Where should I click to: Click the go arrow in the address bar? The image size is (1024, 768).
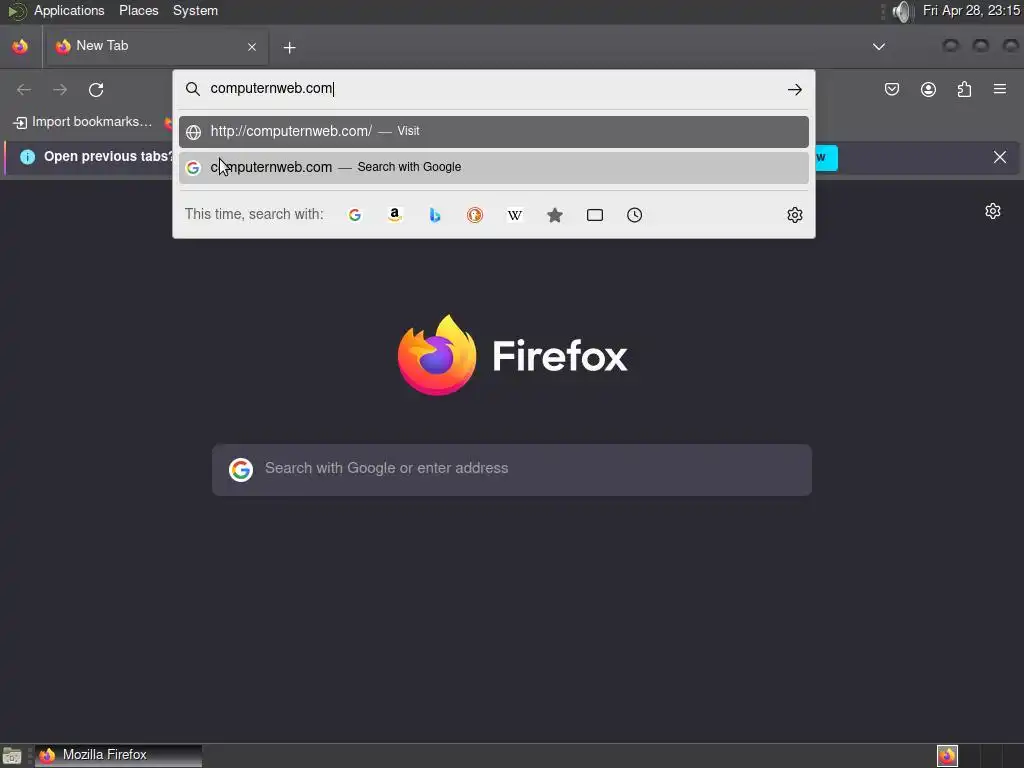794,89
